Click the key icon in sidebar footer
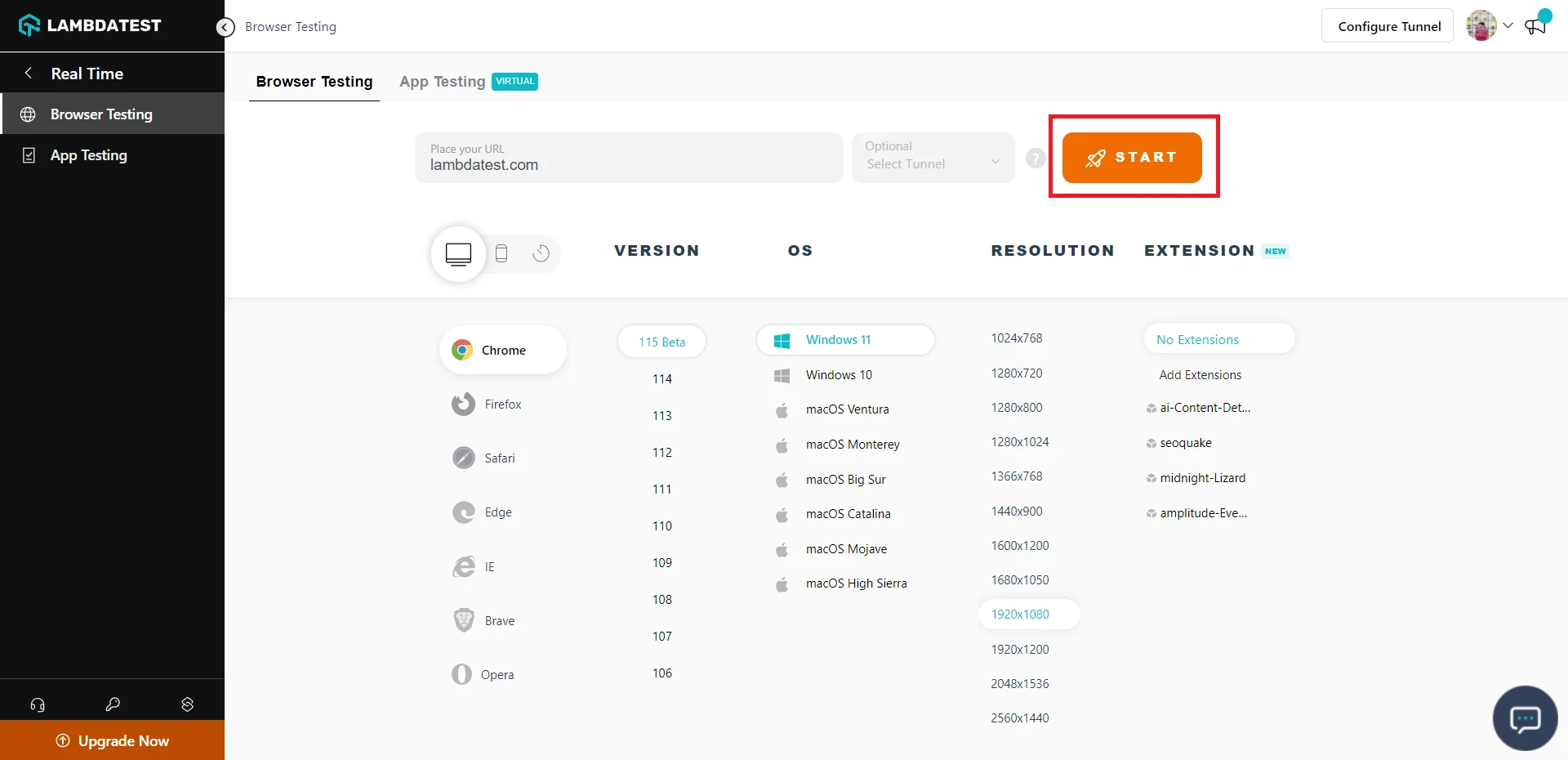Viewport: 1568px width, 760px height. tap(113, 704)
